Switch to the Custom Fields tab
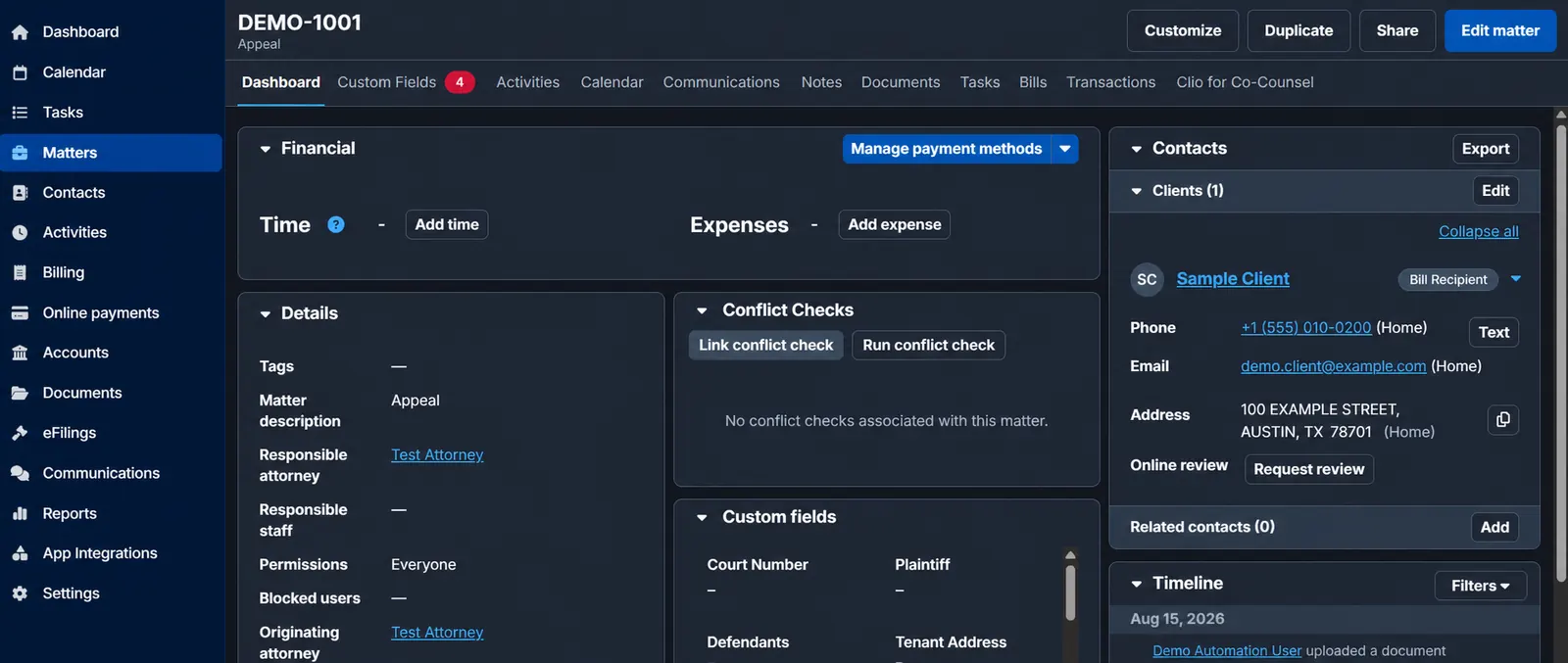 point(387,82)
